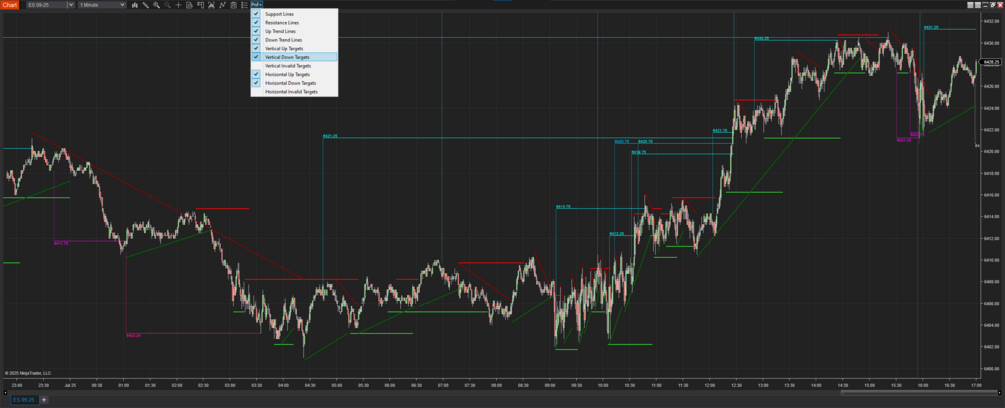Click the 6421.75 cyan target label
The height and width of the screenshot is (408, 1005).
pos(720,131)
